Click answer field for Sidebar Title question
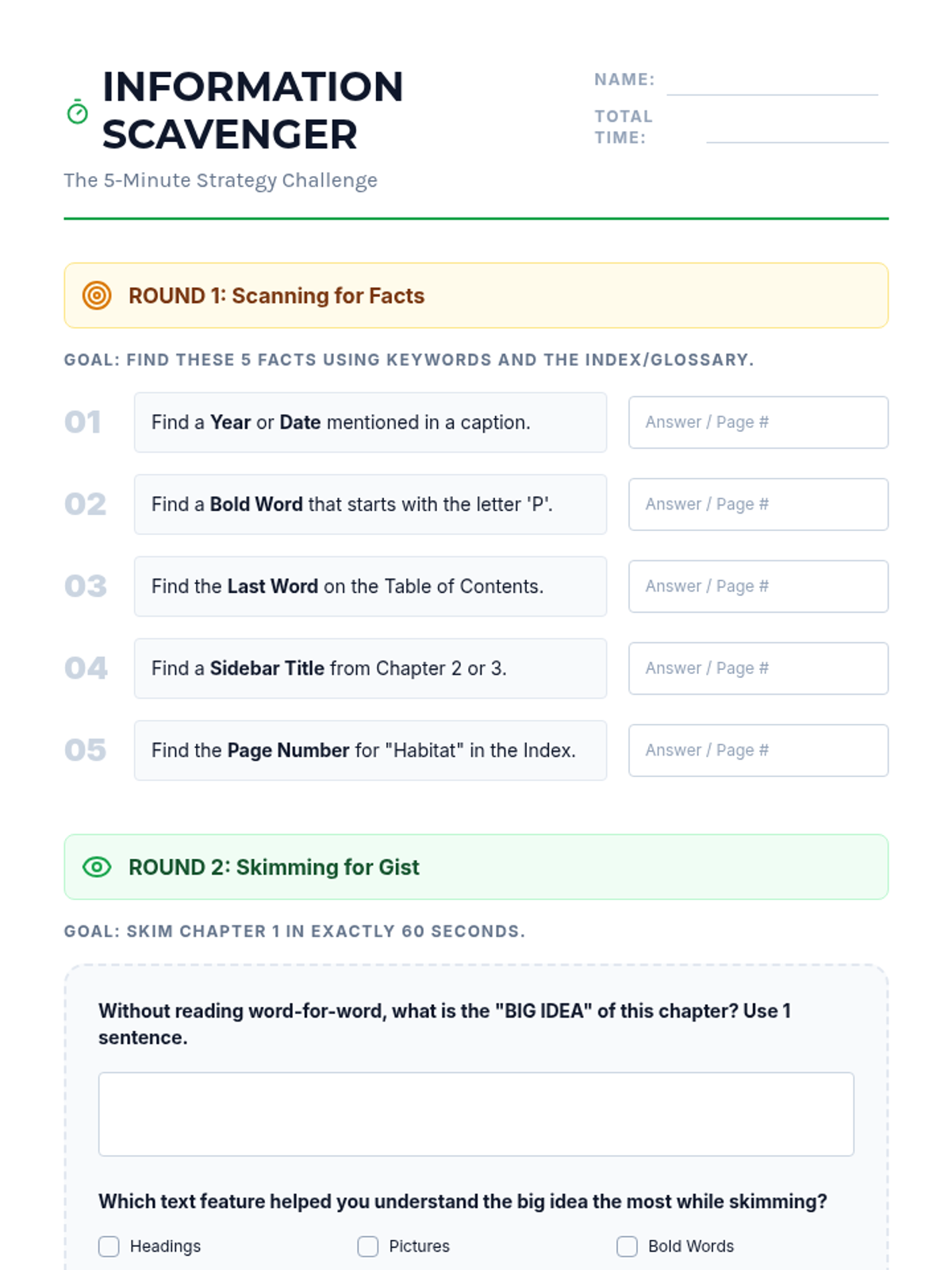Viewport: 952px width, 1270px height. (x=758, y=668)
